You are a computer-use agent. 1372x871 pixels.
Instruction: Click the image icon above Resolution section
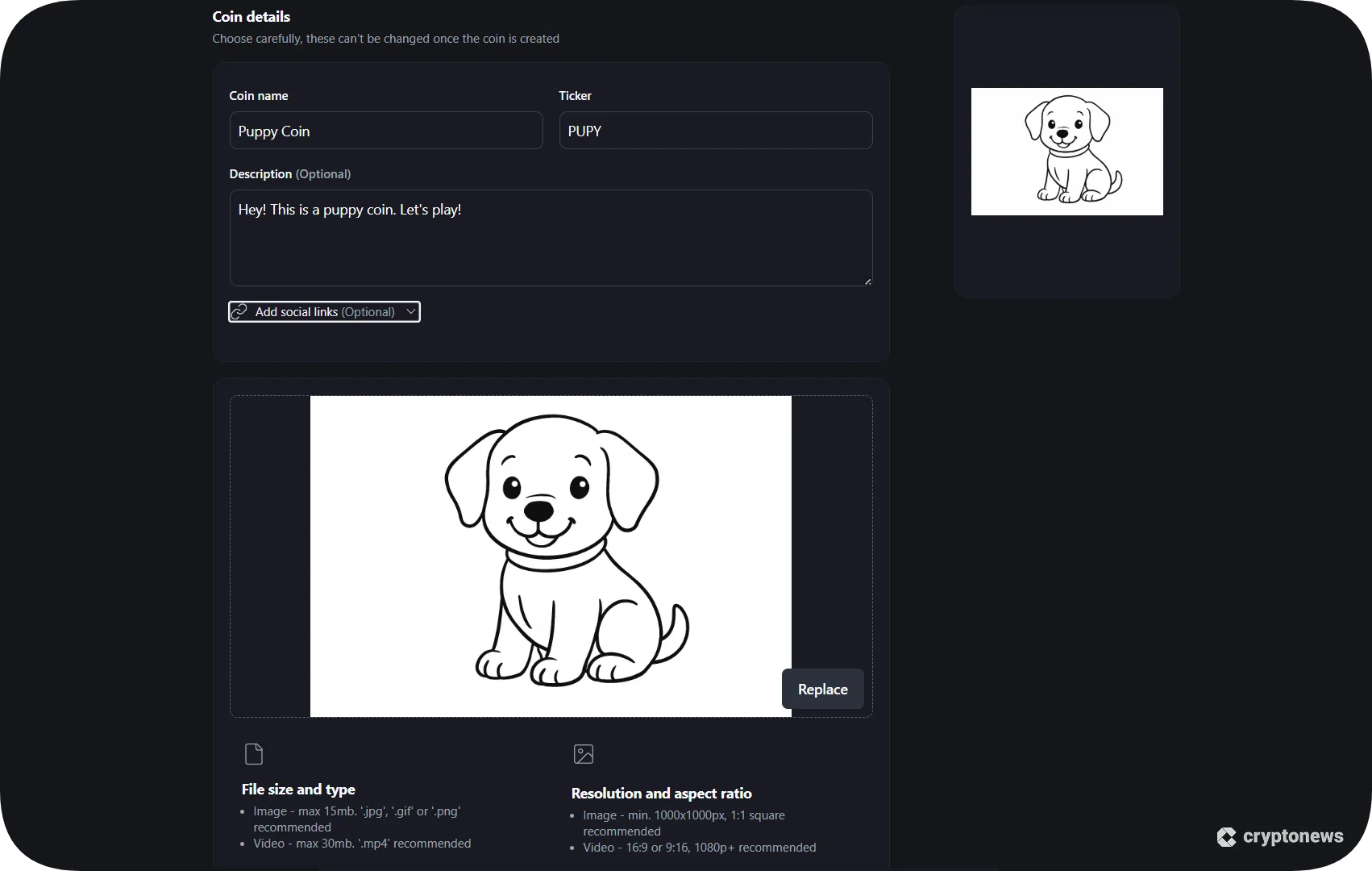[583, 753]
